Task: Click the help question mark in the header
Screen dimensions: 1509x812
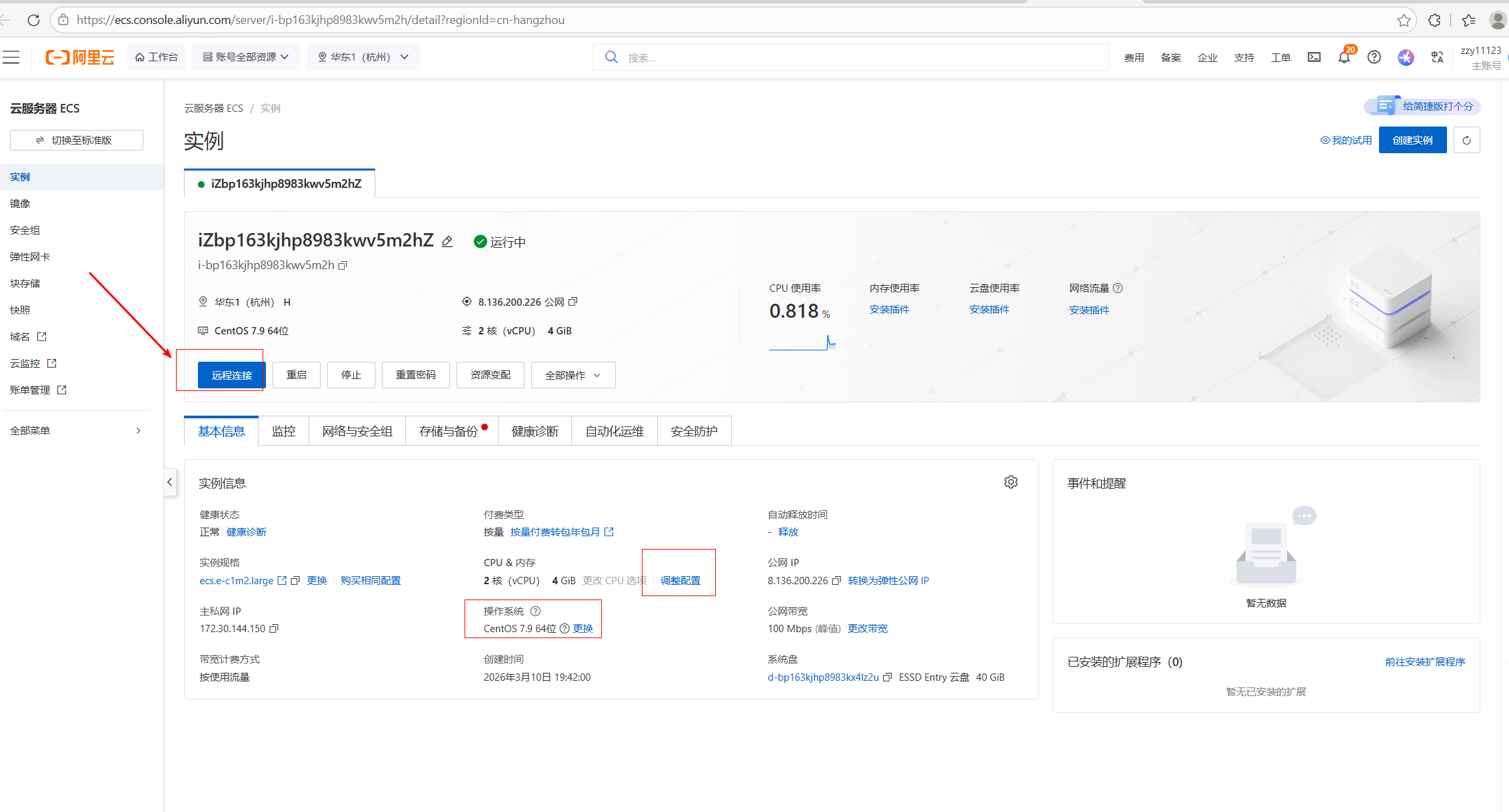Action: [1374, 57]
